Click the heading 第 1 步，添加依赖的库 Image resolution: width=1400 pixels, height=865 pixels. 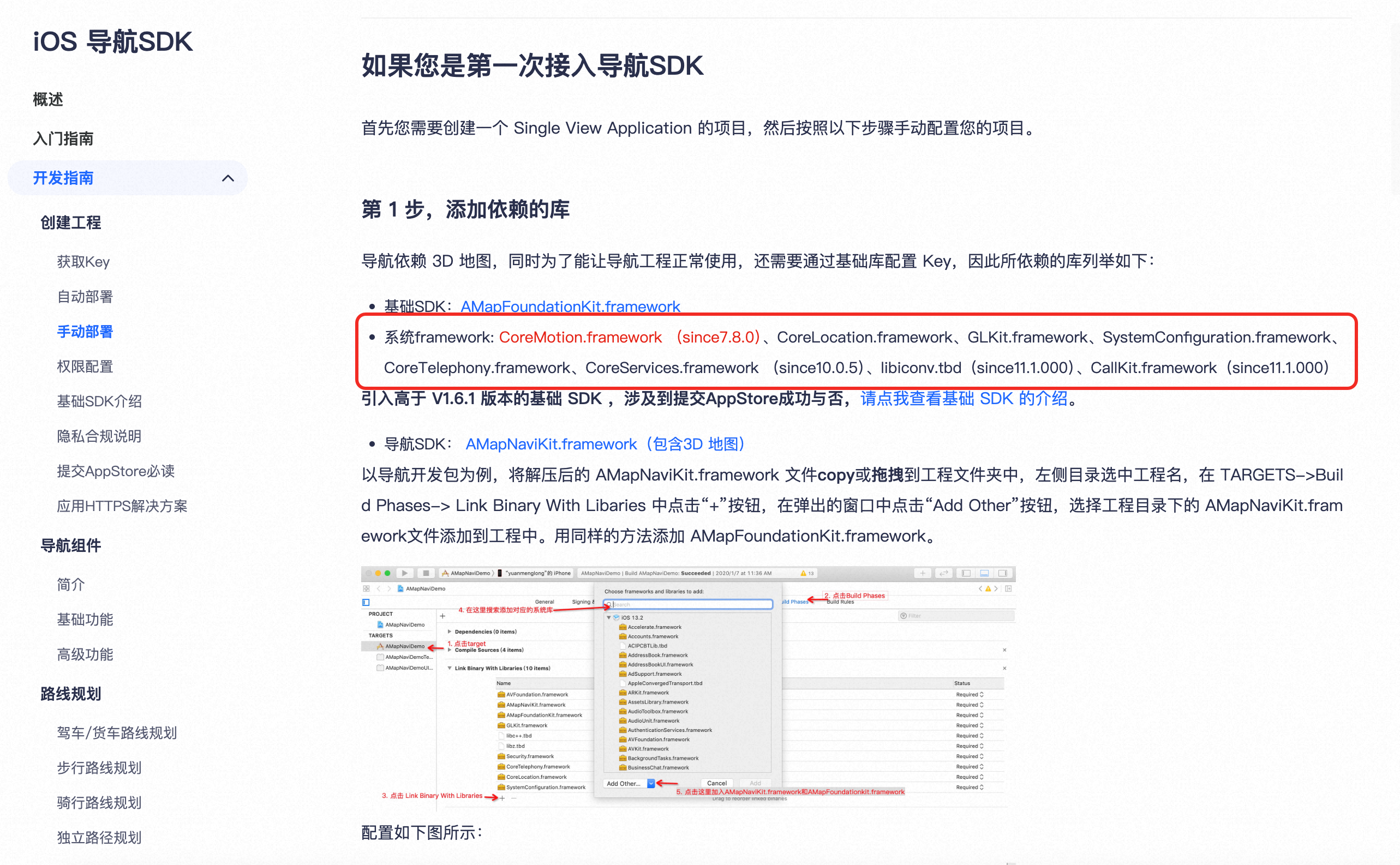pos(465,209)
